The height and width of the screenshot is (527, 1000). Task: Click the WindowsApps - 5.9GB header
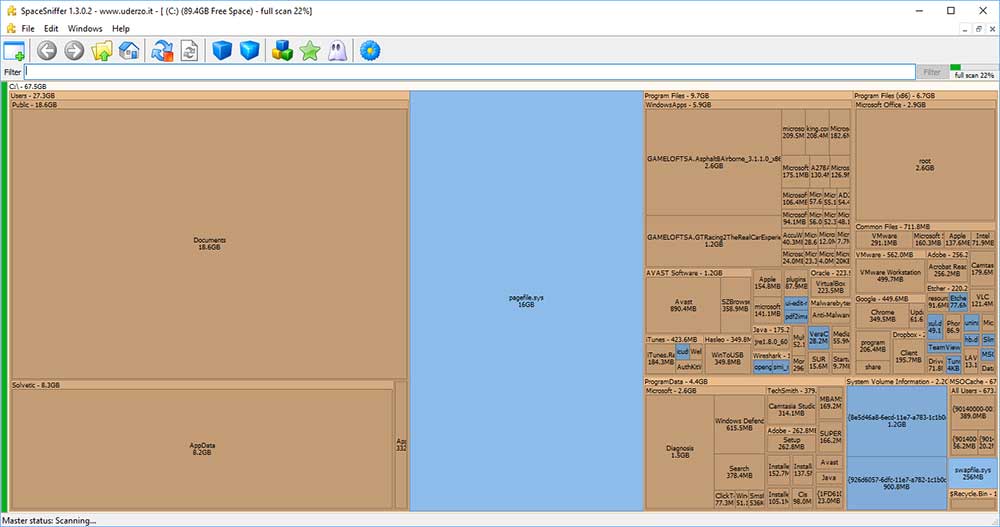(747, 105)
